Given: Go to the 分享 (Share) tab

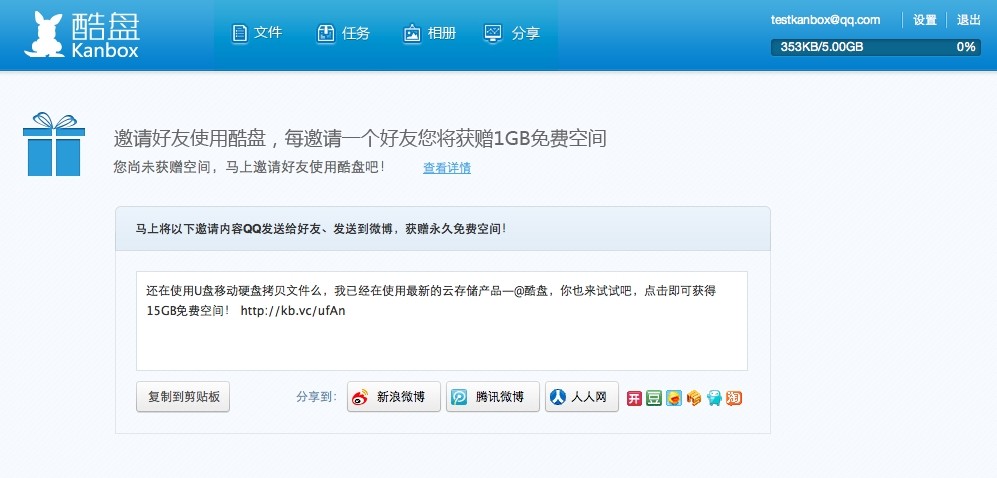Looking at the screenshot, I should click(x=512, y=33).
